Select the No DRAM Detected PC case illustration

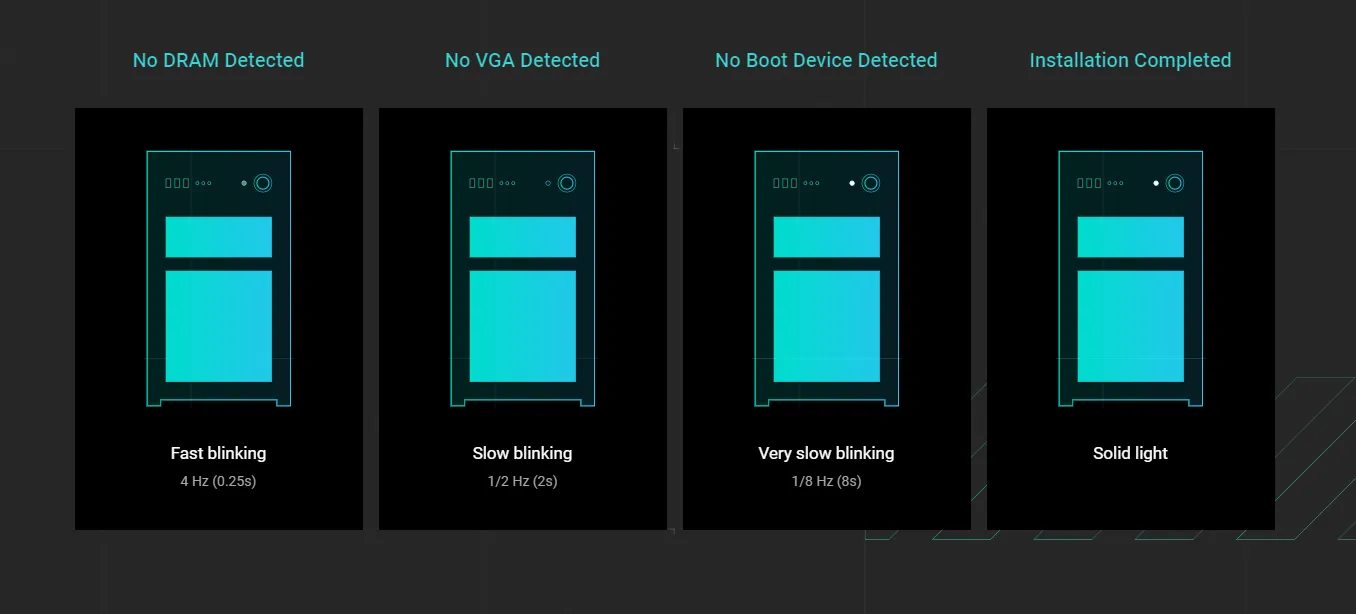219,278
